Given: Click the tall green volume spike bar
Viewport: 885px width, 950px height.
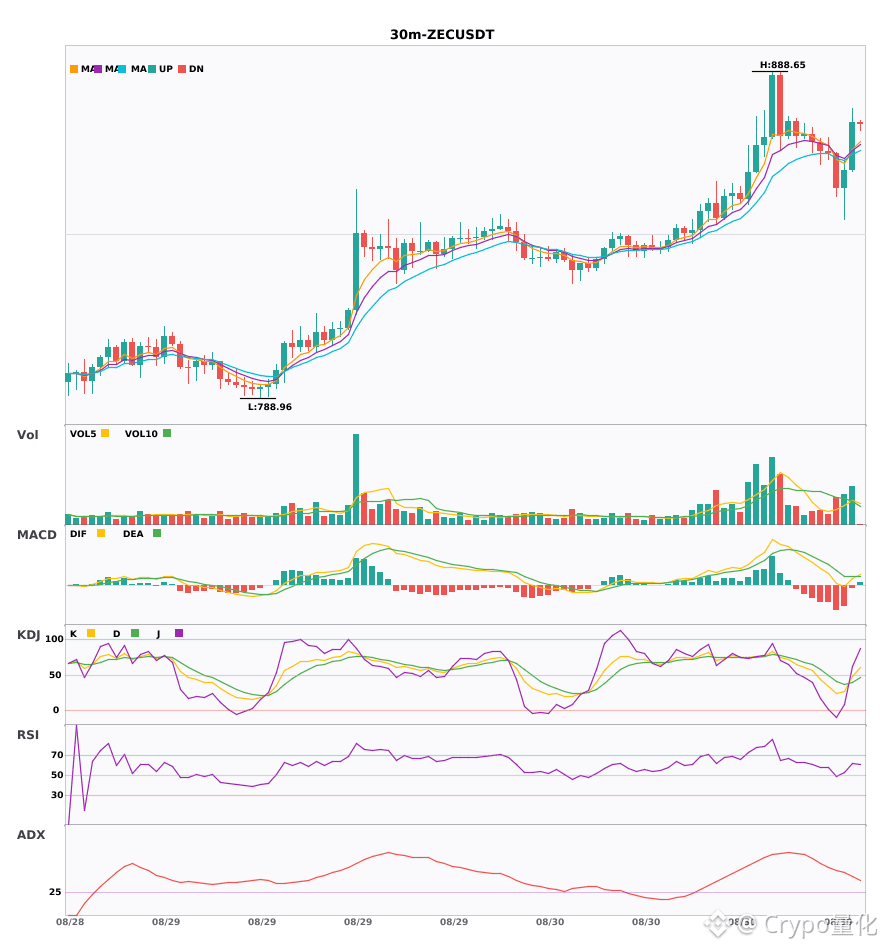Looking at the screenshot, I should point(356,479).
